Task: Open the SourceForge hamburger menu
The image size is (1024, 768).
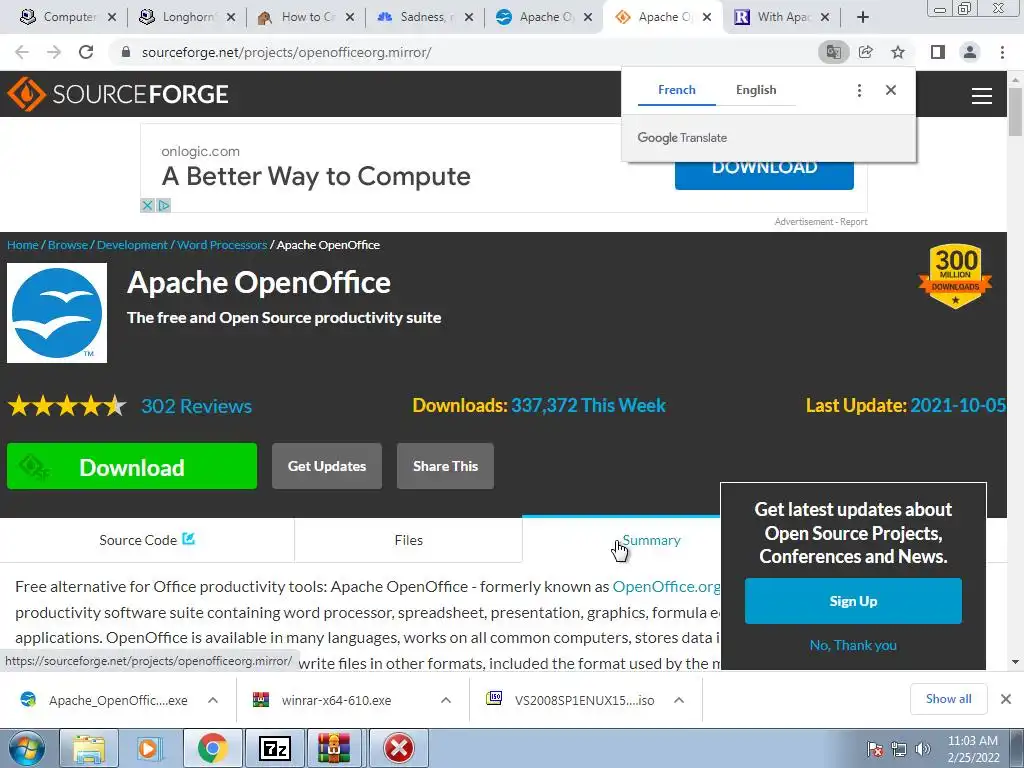Action: [982, 96]
